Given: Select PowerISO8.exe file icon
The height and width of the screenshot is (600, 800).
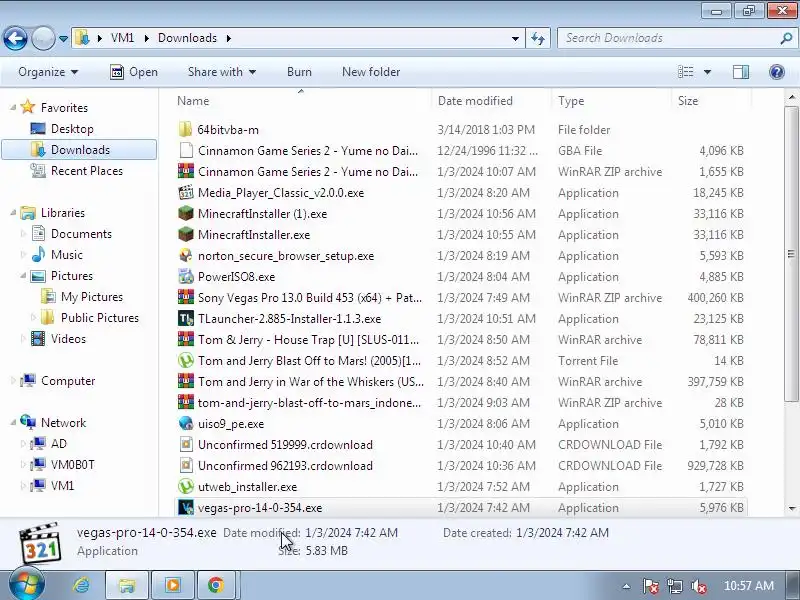Looking at the screenshot, I should point(186,277).
